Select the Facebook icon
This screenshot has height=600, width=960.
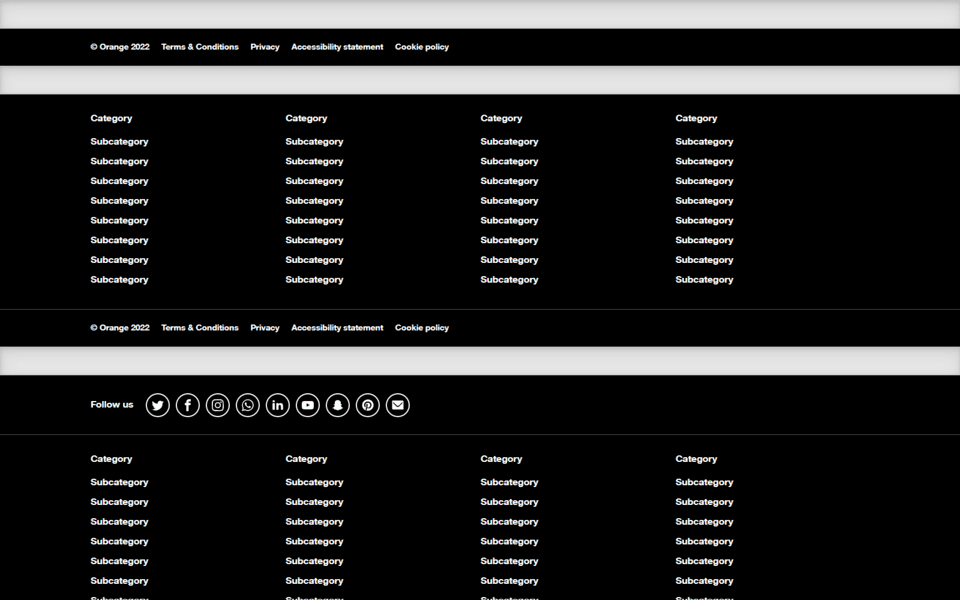(187, 405)
